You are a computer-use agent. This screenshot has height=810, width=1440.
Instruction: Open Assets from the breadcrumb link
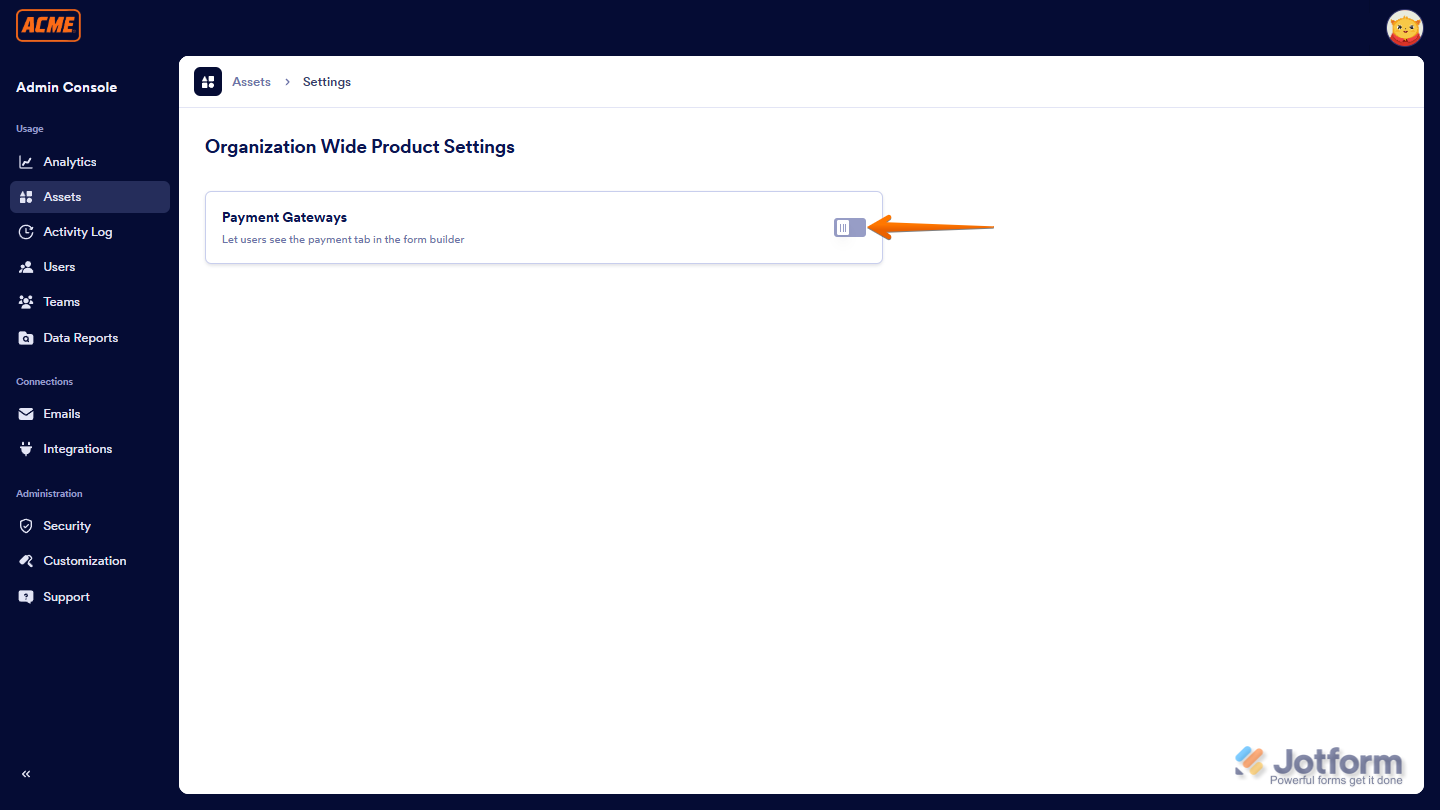(251, 81)
